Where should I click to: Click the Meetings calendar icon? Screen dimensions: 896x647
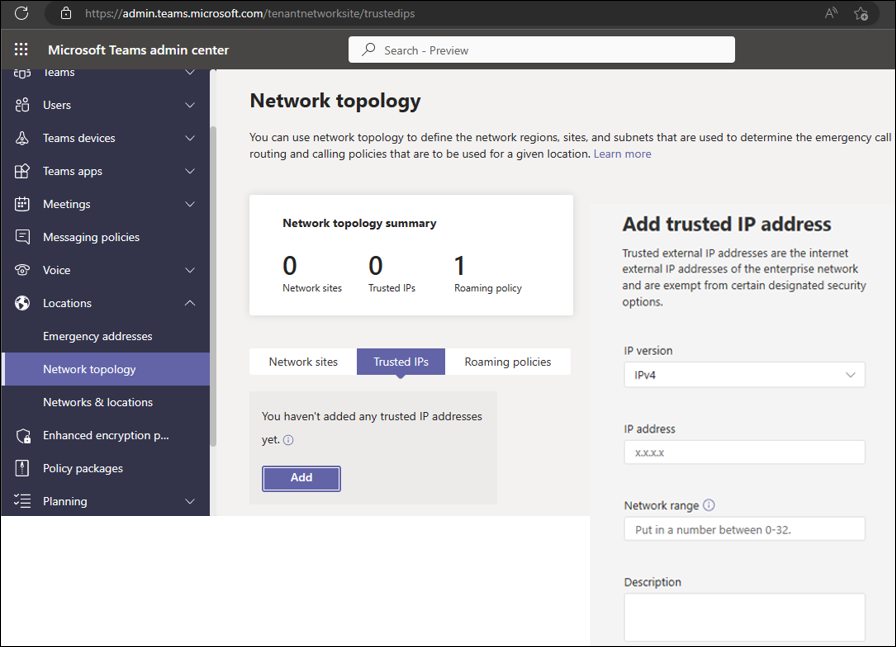(23, 203)
